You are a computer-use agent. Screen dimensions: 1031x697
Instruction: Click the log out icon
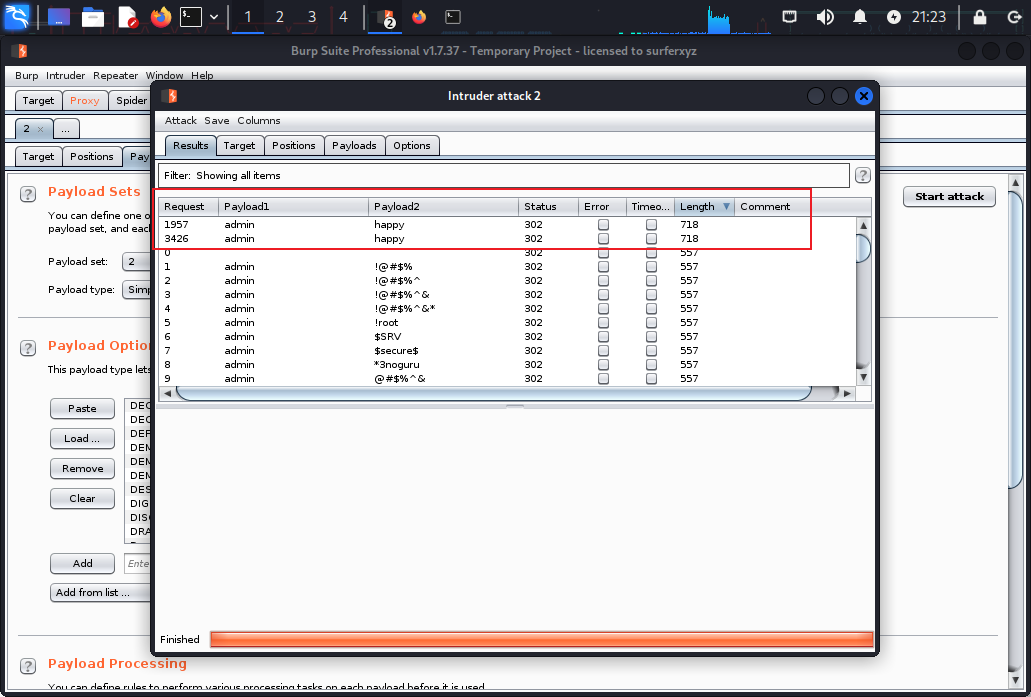pyautogui.click(x=1015, y=17)
